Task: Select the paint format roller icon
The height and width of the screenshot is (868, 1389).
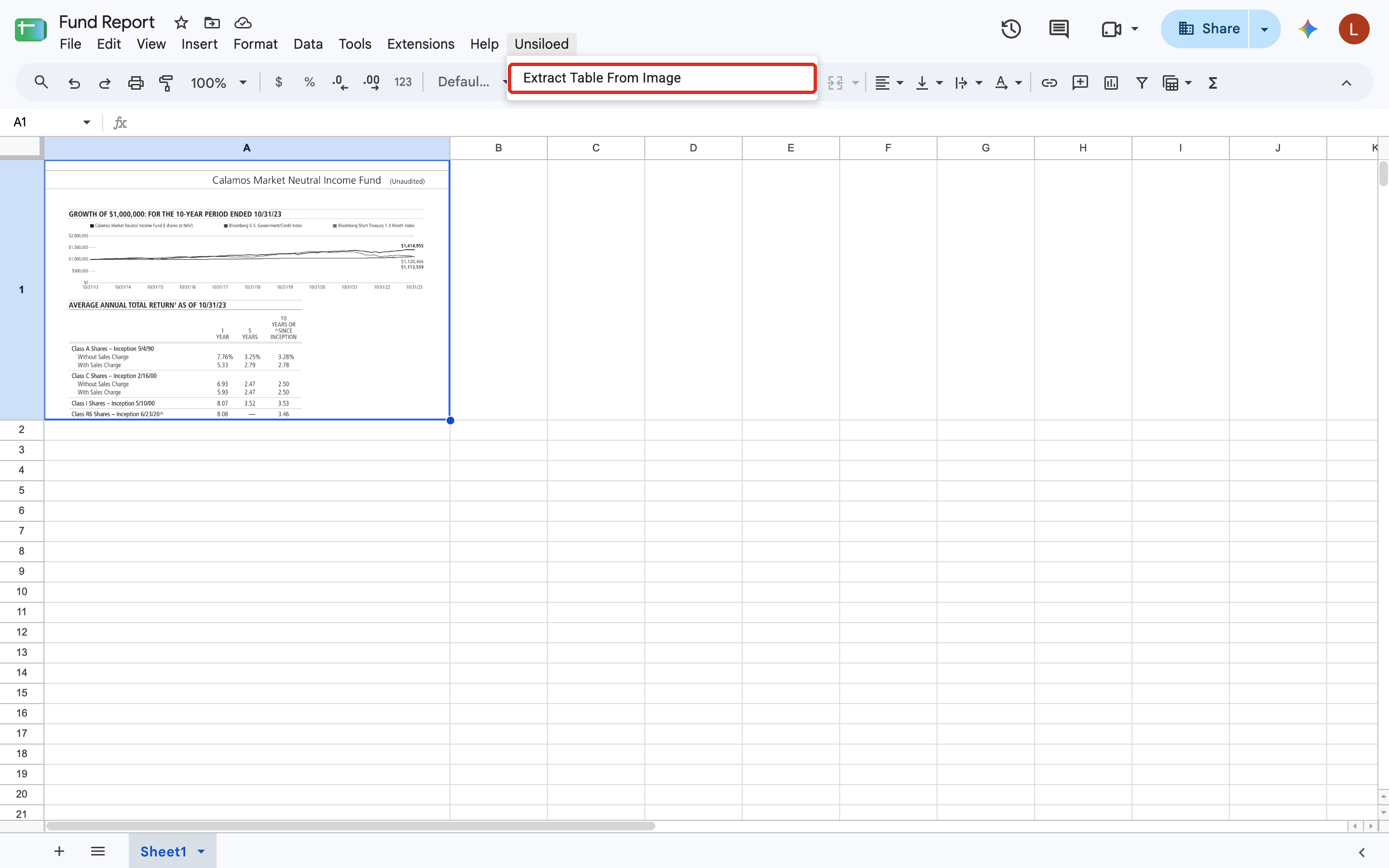Action: 166,82
